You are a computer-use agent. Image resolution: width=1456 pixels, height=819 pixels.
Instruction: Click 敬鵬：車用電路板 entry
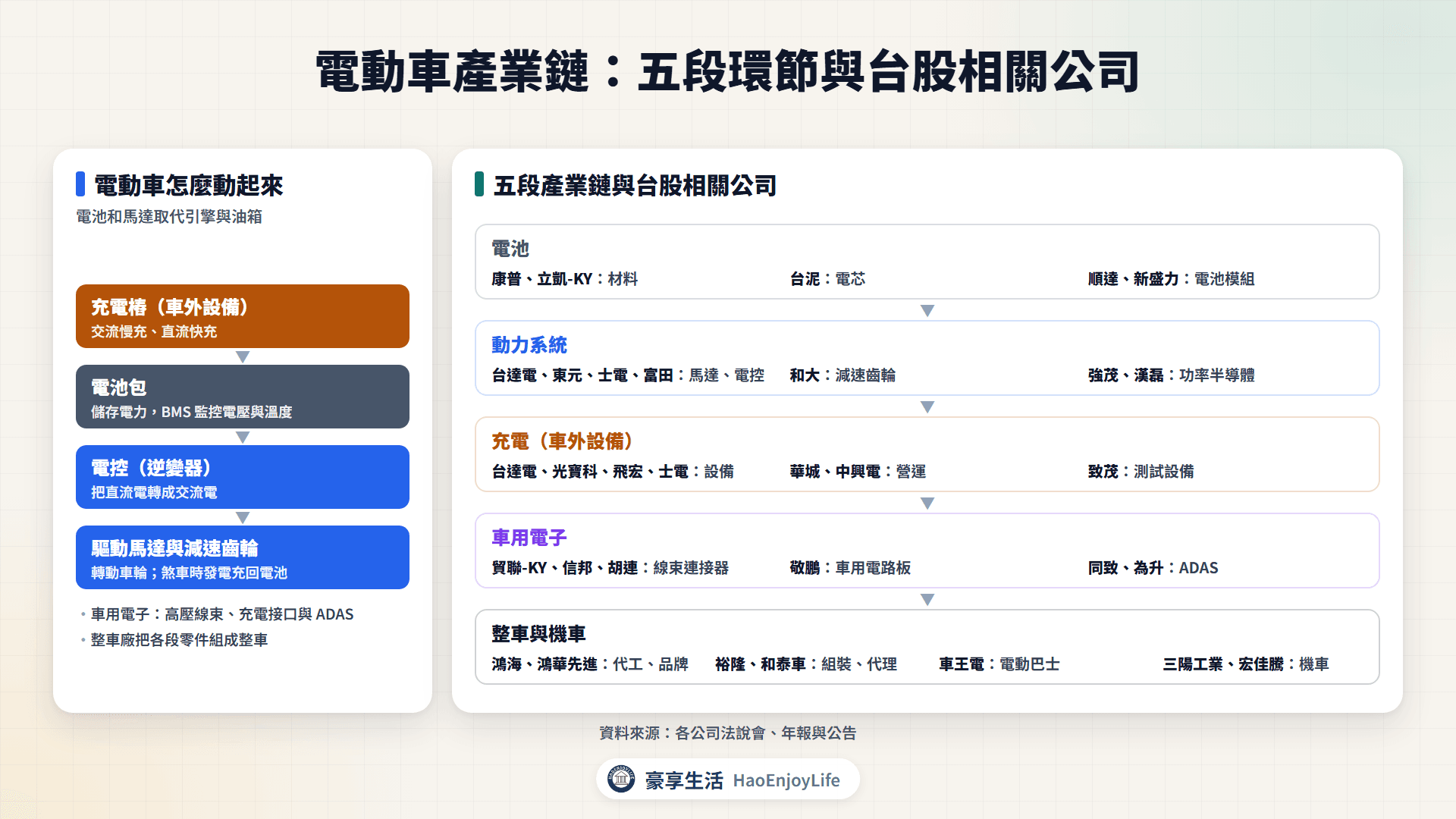[850, 568]
